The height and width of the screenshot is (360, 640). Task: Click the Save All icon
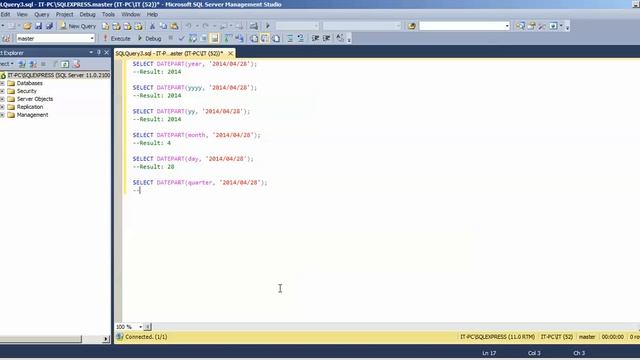49,26
